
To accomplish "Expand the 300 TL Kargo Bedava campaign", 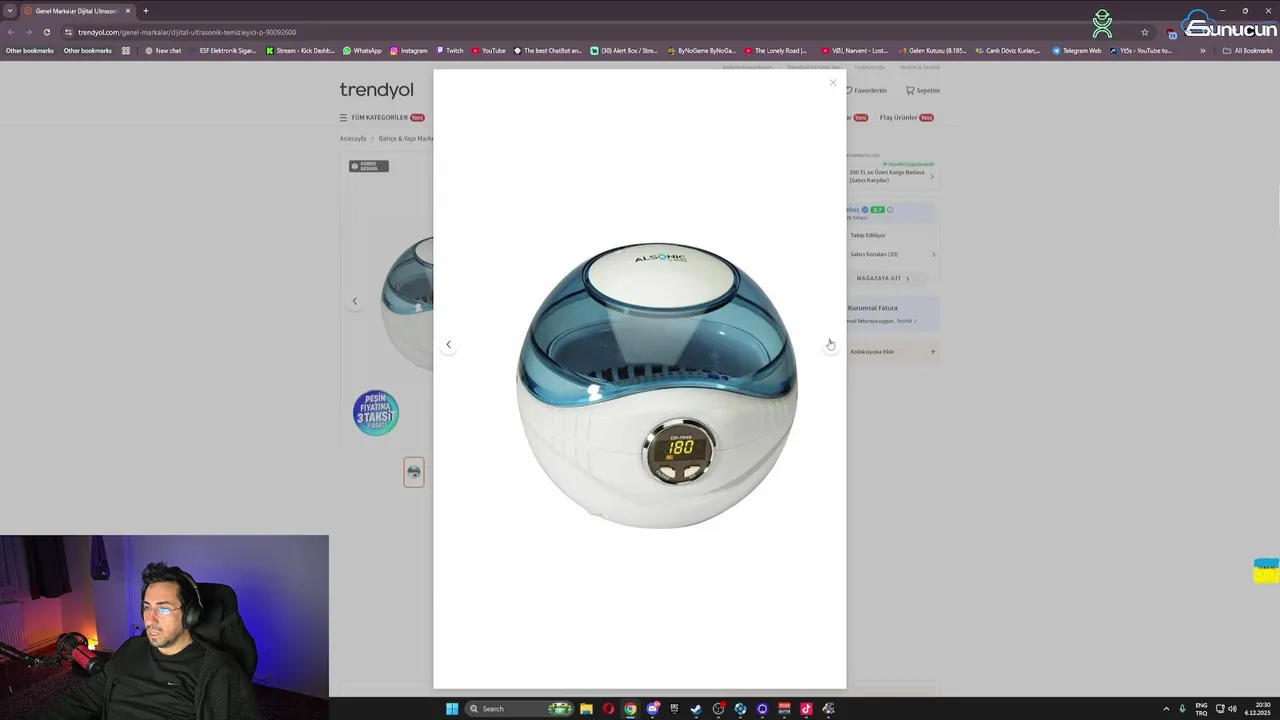I will (891, 176).
